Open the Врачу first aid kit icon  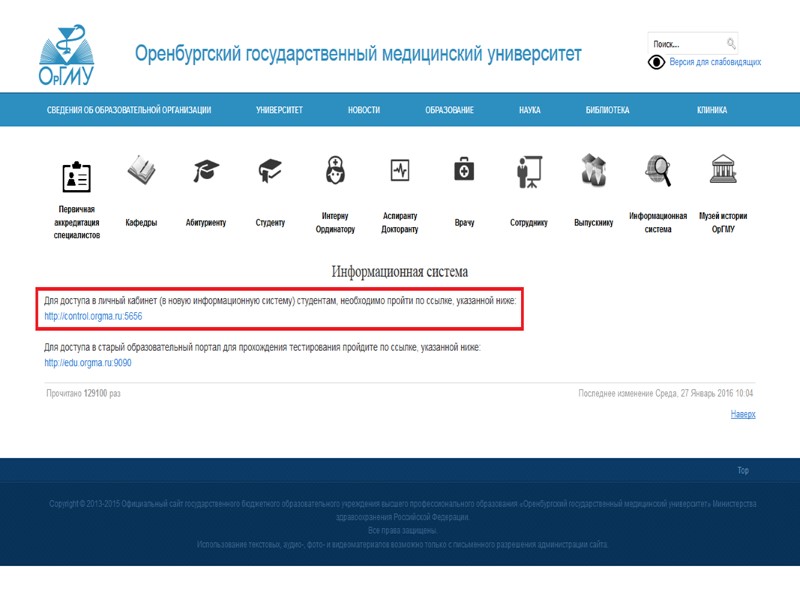pyautogui.click(x=464, y=169)
